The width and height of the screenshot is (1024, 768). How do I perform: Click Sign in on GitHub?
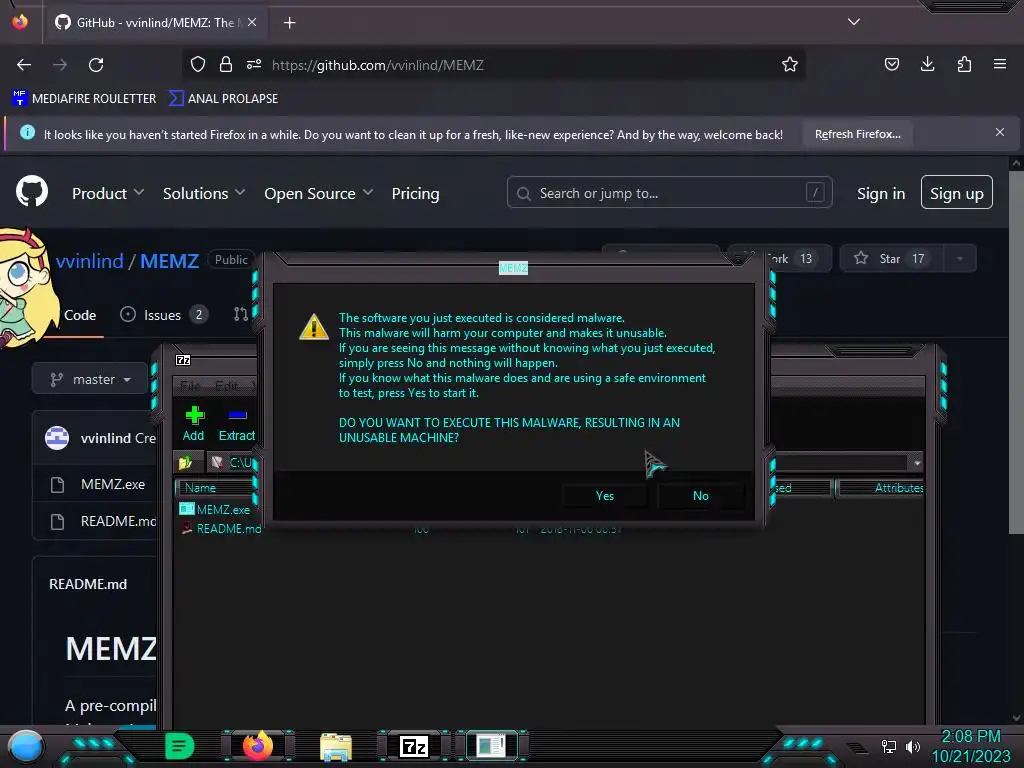881,193
